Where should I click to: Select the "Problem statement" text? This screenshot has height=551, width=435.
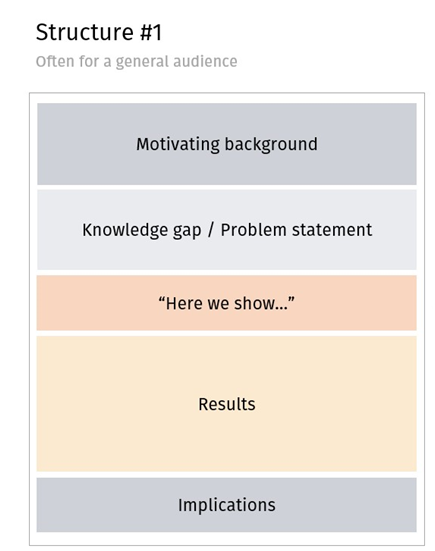(296, 230)
